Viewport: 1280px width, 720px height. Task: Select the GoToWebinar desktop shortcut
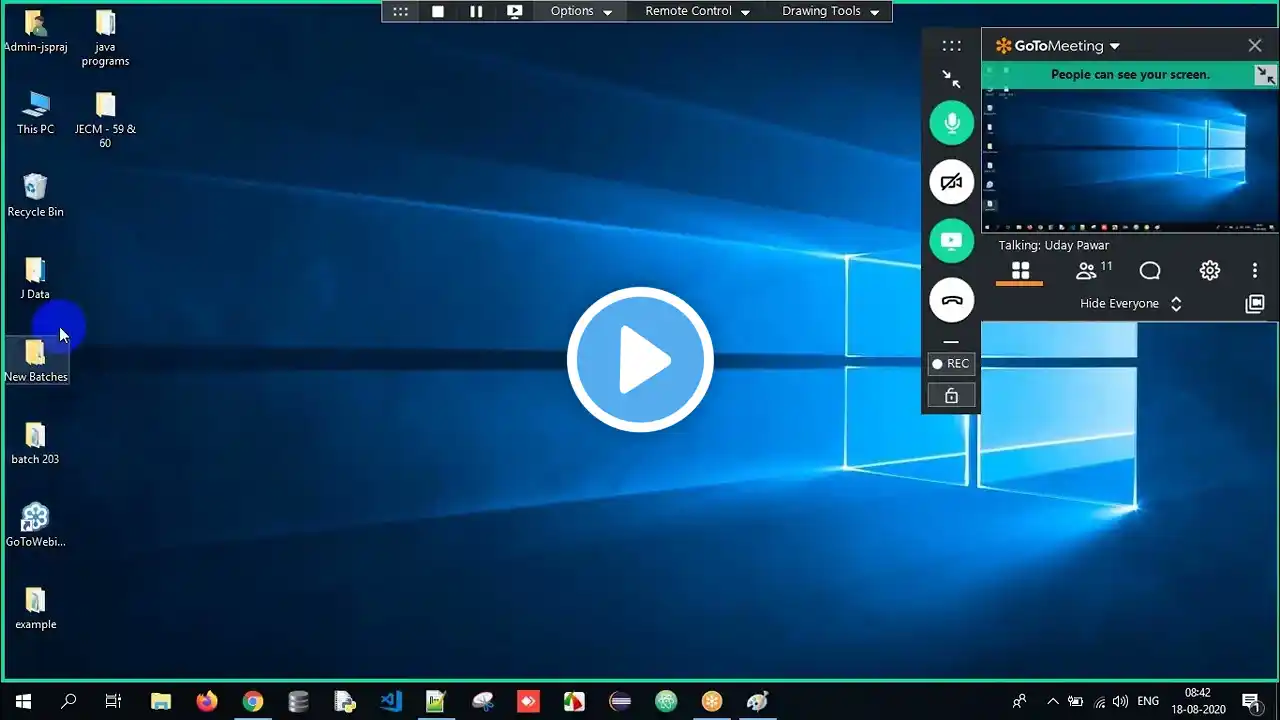pyautogui.click(x=36, y=526)
